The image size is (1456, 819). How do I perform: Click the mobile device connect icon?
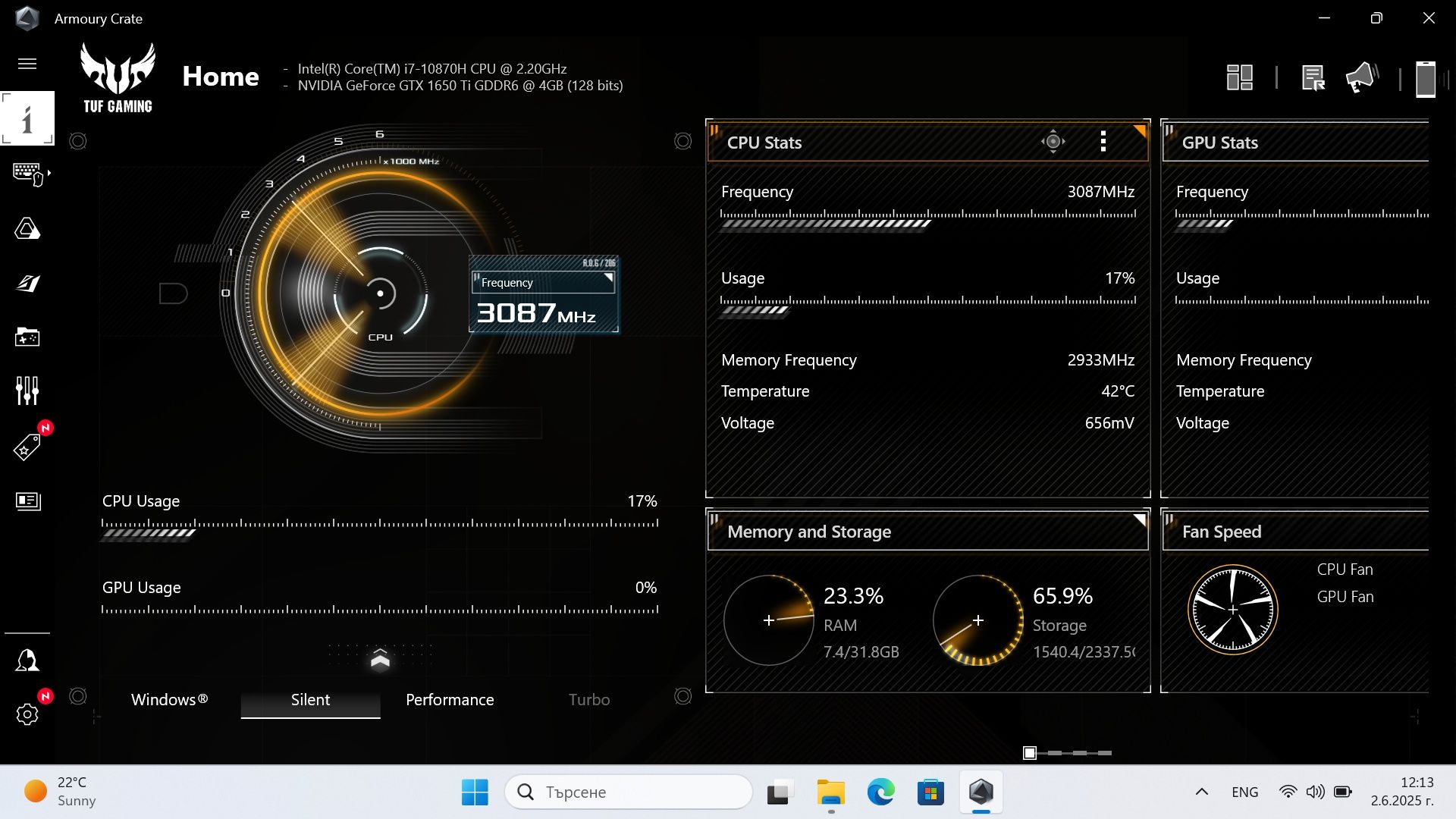point(1426,79)
